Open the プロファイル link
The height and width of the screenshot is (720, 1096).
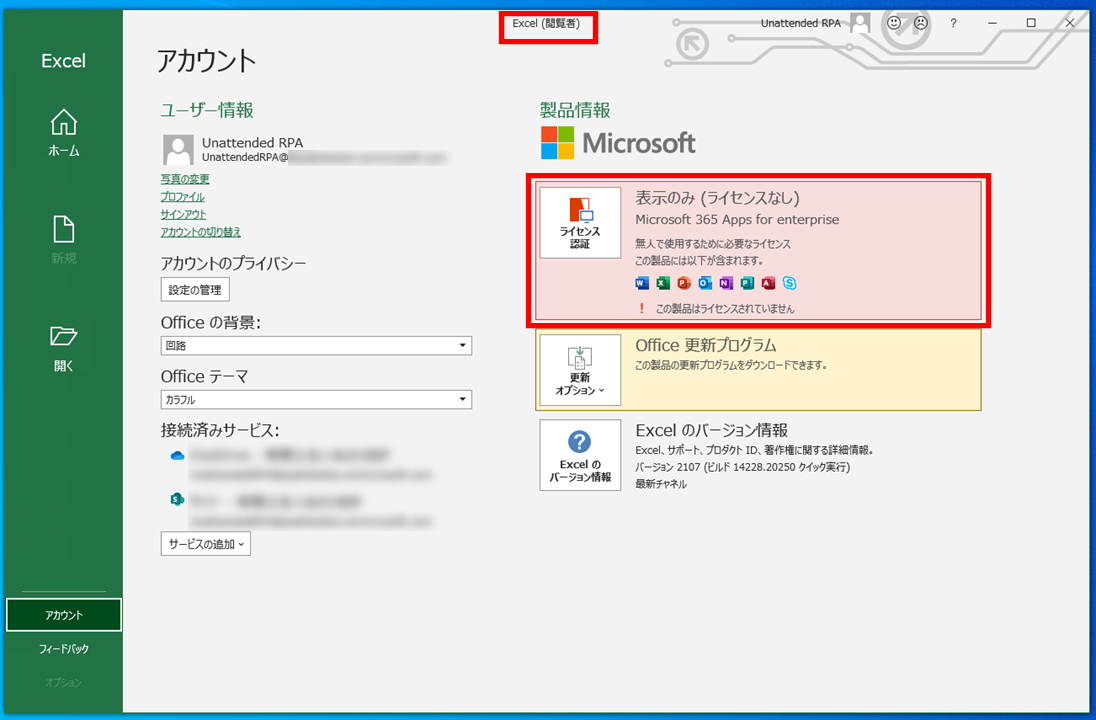[x=182, y=196]
